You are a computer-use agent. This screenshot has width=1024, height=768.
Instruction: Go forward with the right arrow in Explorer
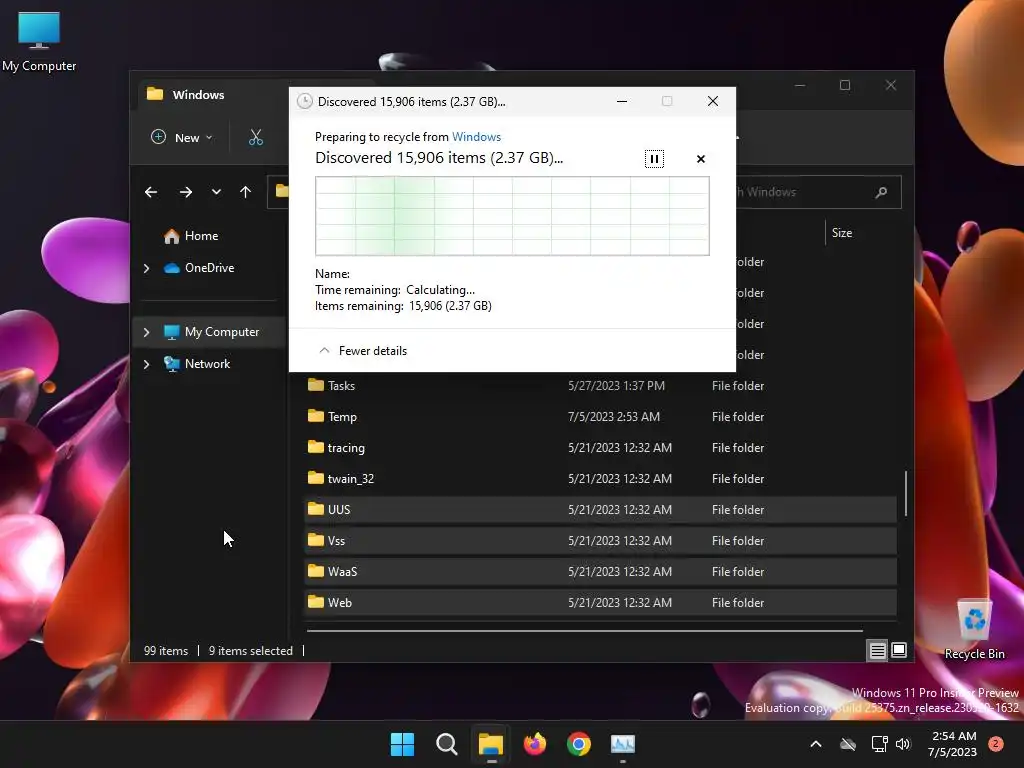point(186,192)
